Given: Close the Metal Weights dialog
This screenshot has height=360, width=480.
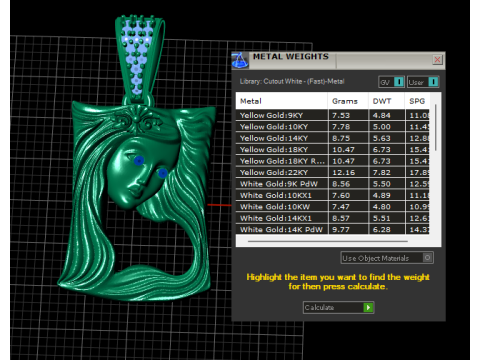Looking at the screenshot, I should click(x=437, y=60).
